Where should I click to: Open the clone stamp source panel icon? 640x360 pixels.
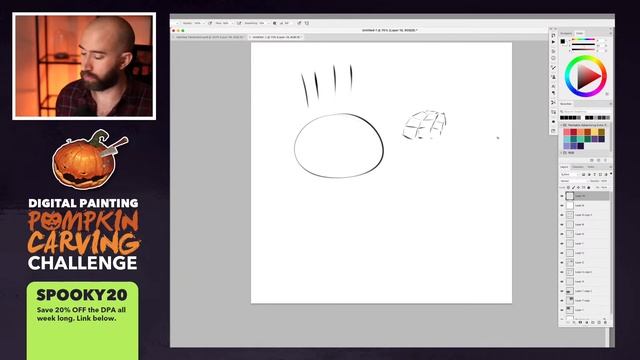(x=553, y=77)
